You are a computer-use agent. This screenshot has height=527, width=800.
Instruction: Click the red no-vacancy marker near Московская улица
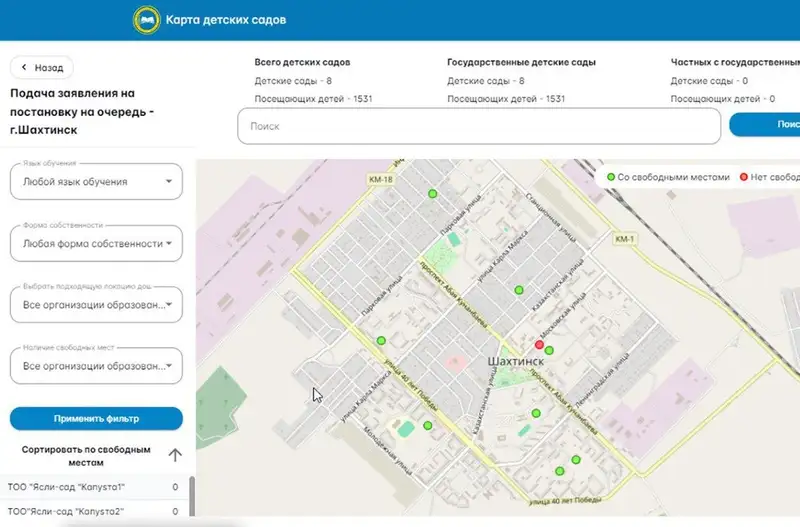click(539, 343)
